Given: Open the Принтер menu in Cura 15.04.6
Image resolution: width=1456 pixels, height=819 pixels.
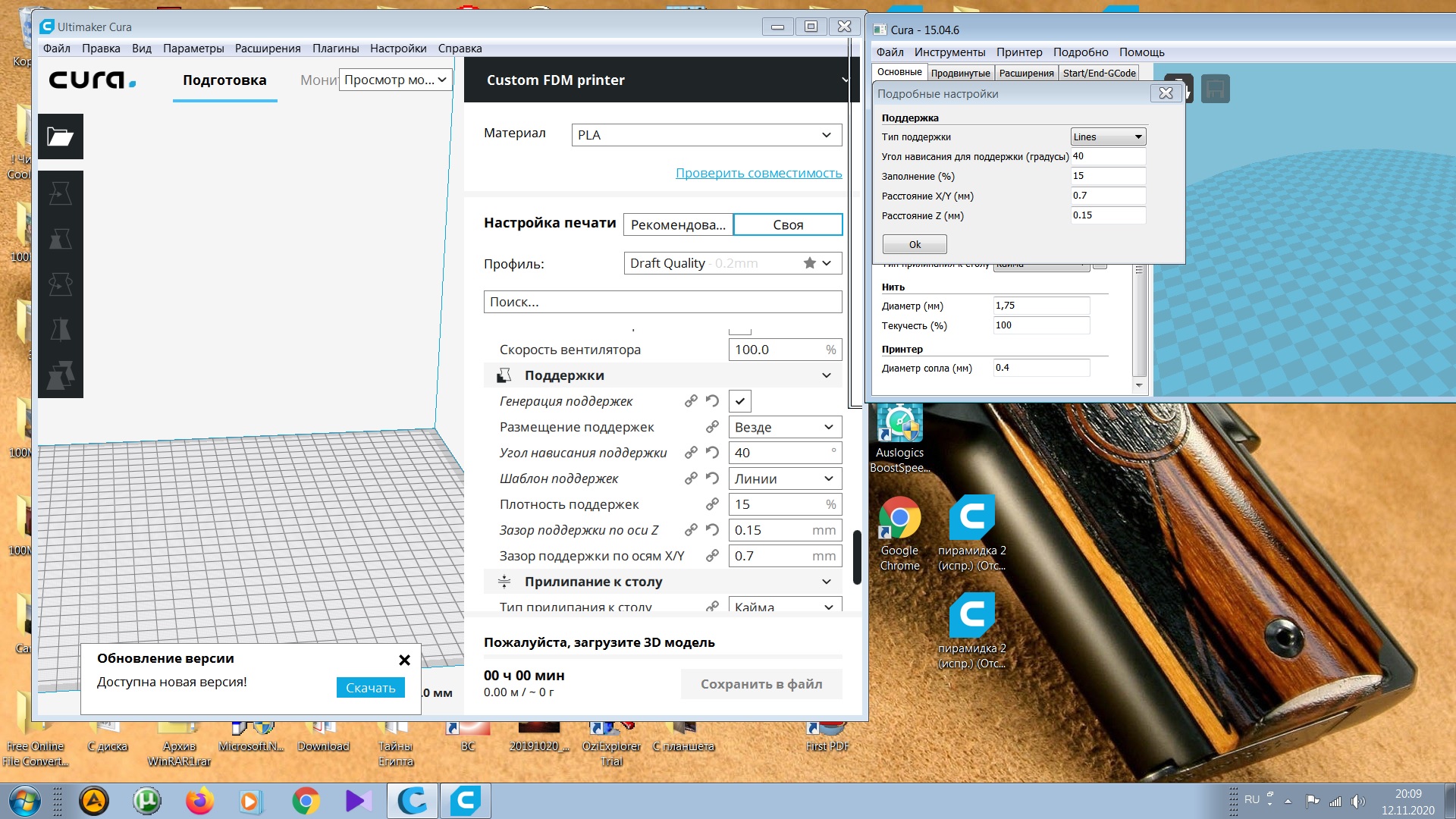Looking at the screenshot, I should [x=1019, y=52].
